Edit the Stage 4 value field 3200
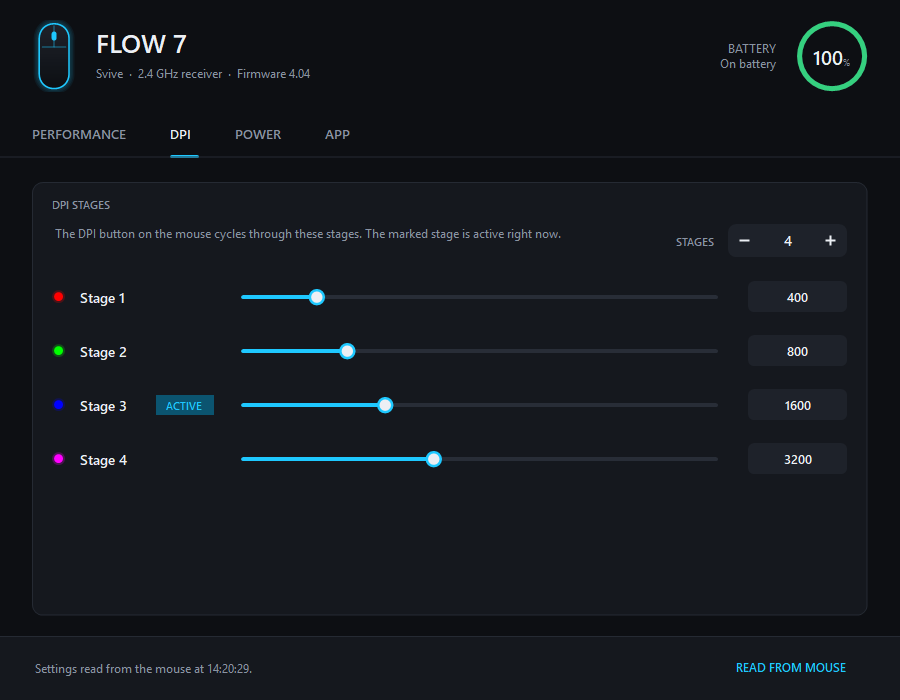The width and height of the screenshot is (900, 700). pyautogui.click(x=797, y=459)
